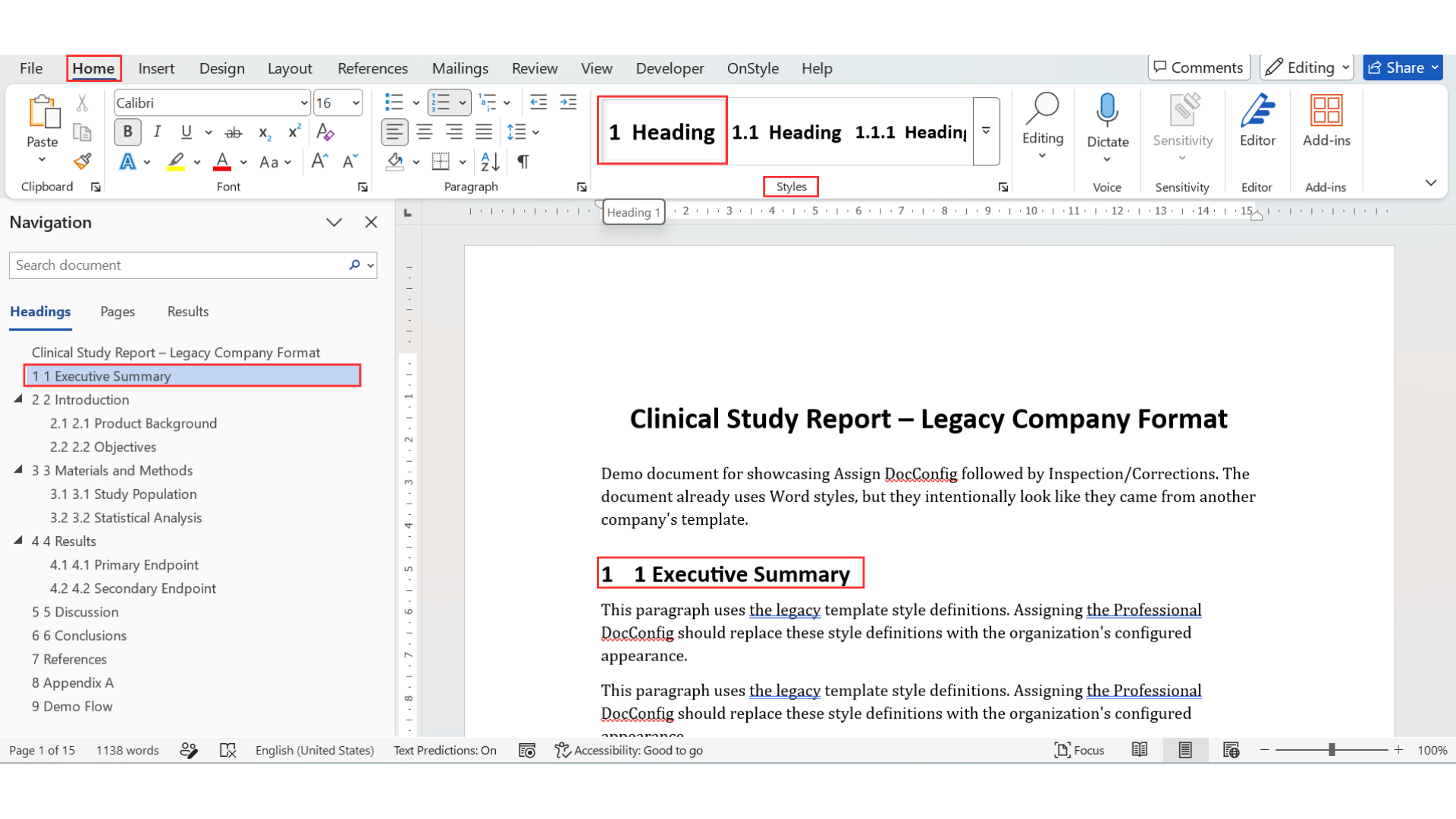Toggle subscript formatting
Viewport: 1456px width, 819px height.
[265, 133]
